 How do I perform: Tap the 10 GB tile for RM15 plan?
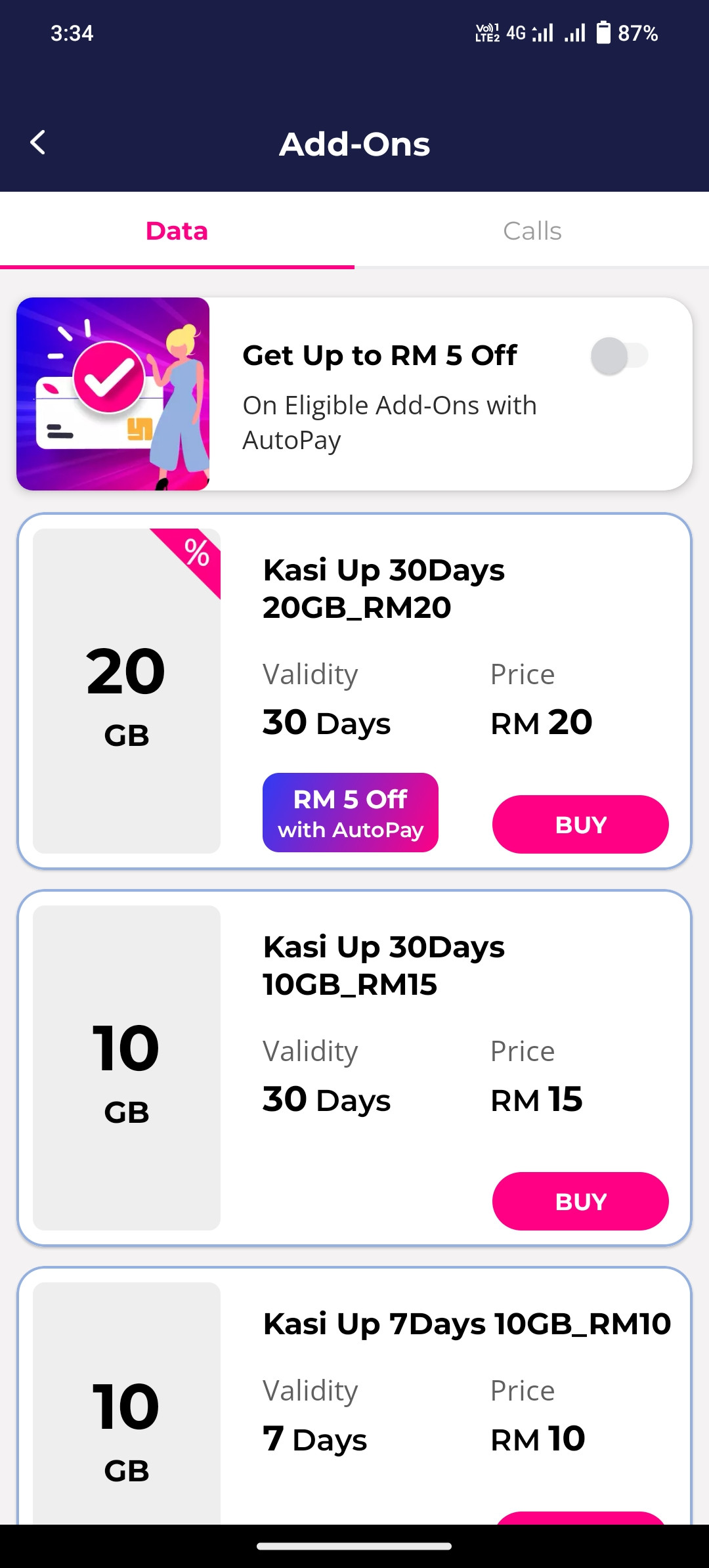coord(127,1068)
